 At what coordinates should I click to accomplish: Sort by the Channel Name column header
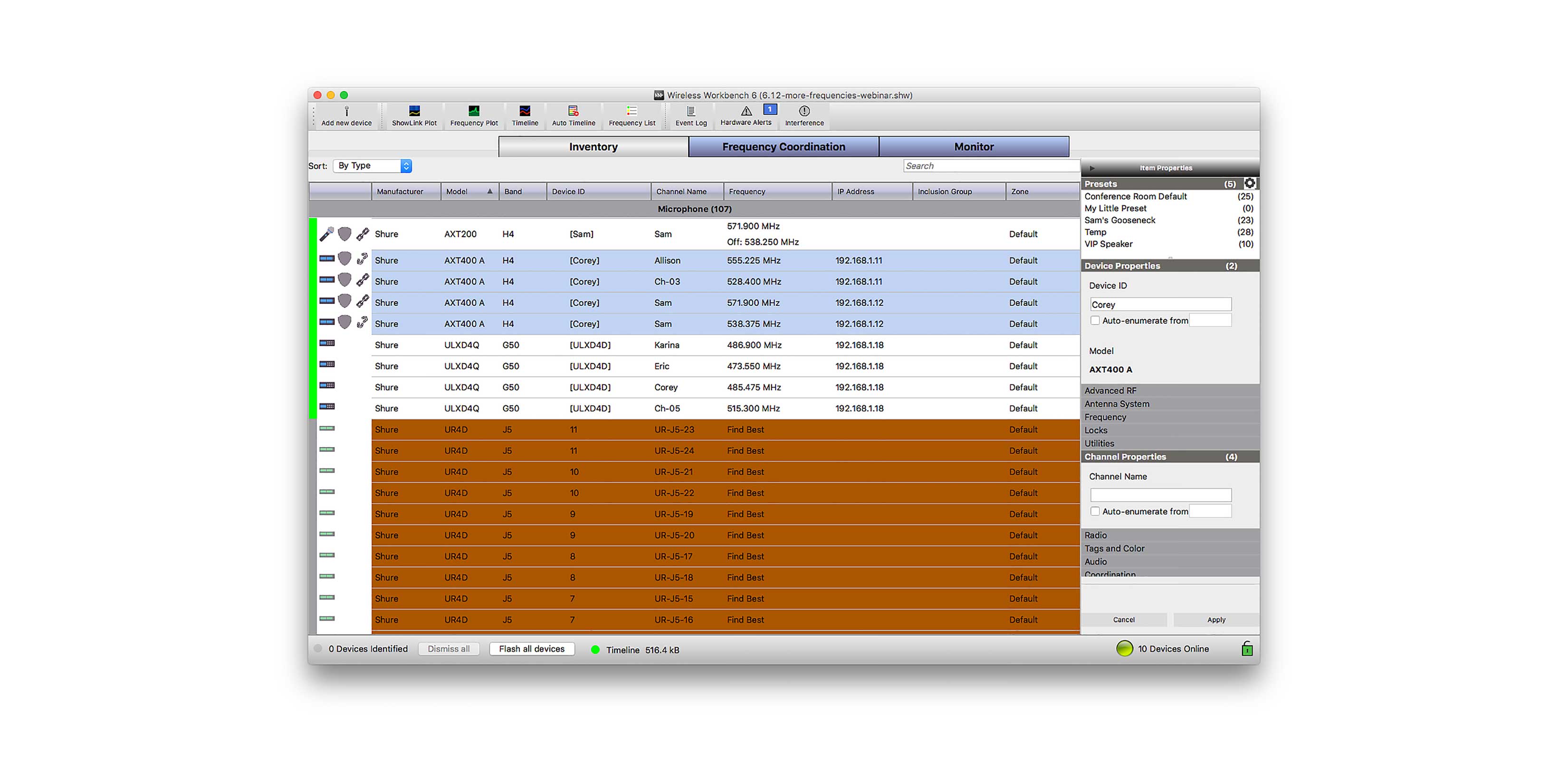coord(687,191)
